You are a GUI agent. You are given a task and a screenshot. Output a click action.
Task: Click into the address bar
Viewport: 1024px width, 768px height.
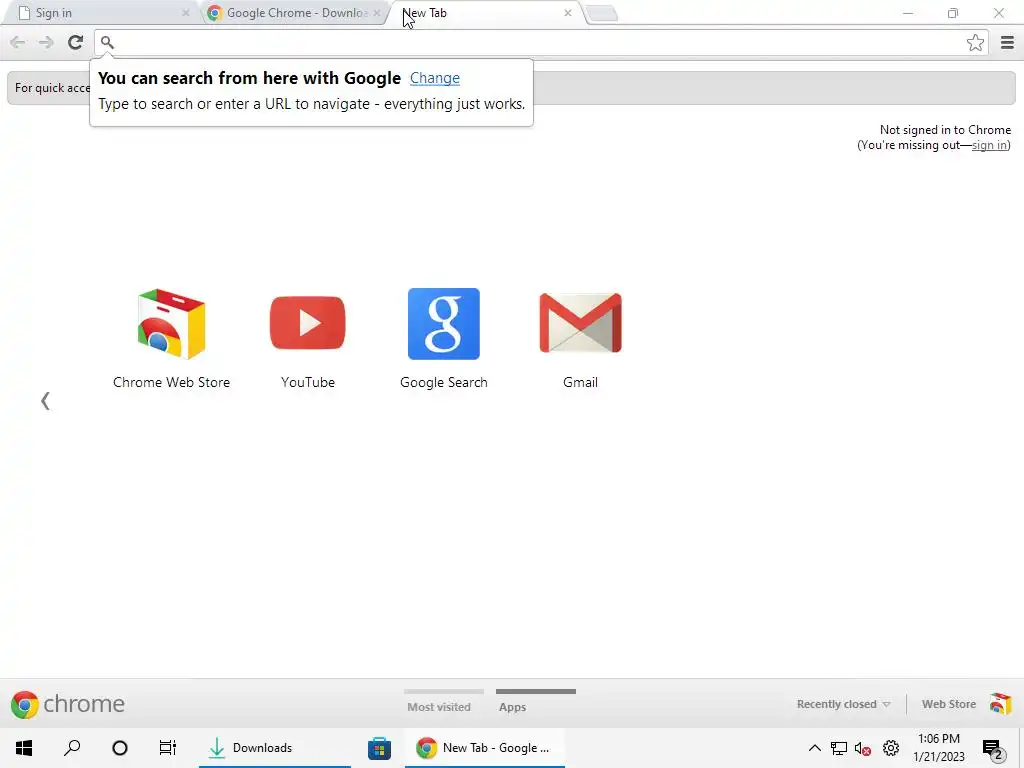click(541, 42)
